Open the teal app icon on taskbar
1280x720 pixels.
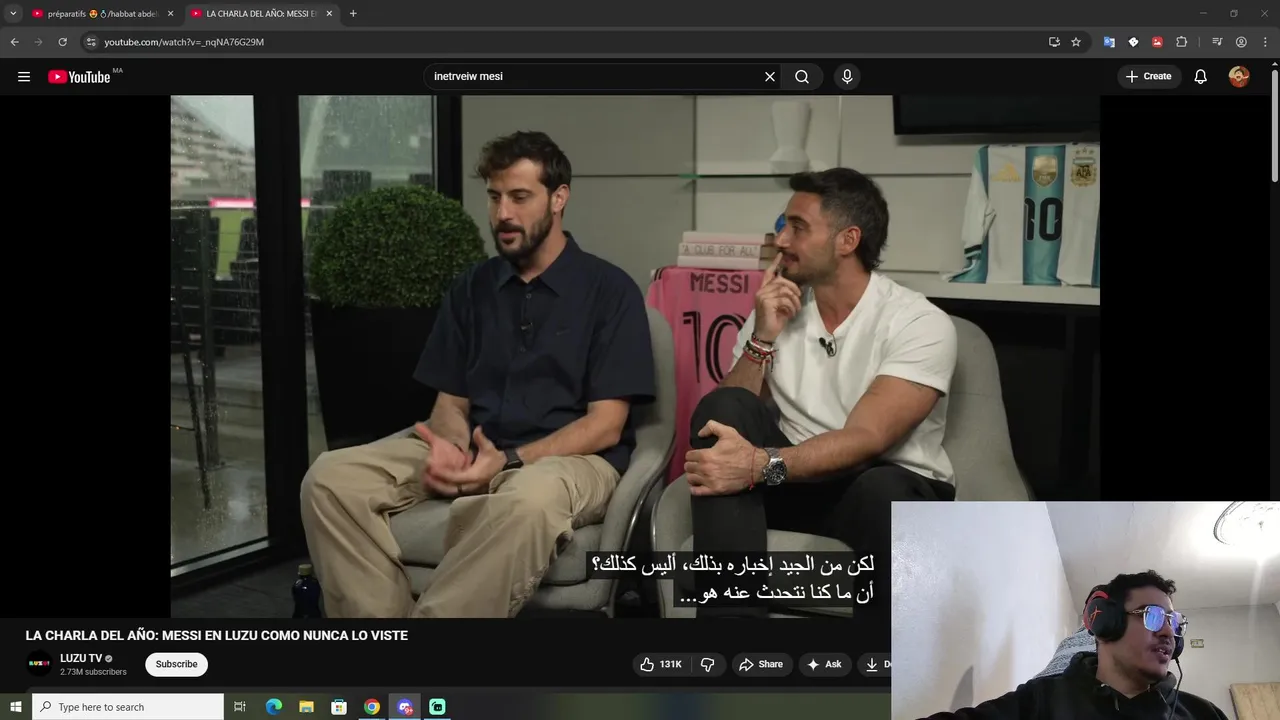click(x=437, y=707)
